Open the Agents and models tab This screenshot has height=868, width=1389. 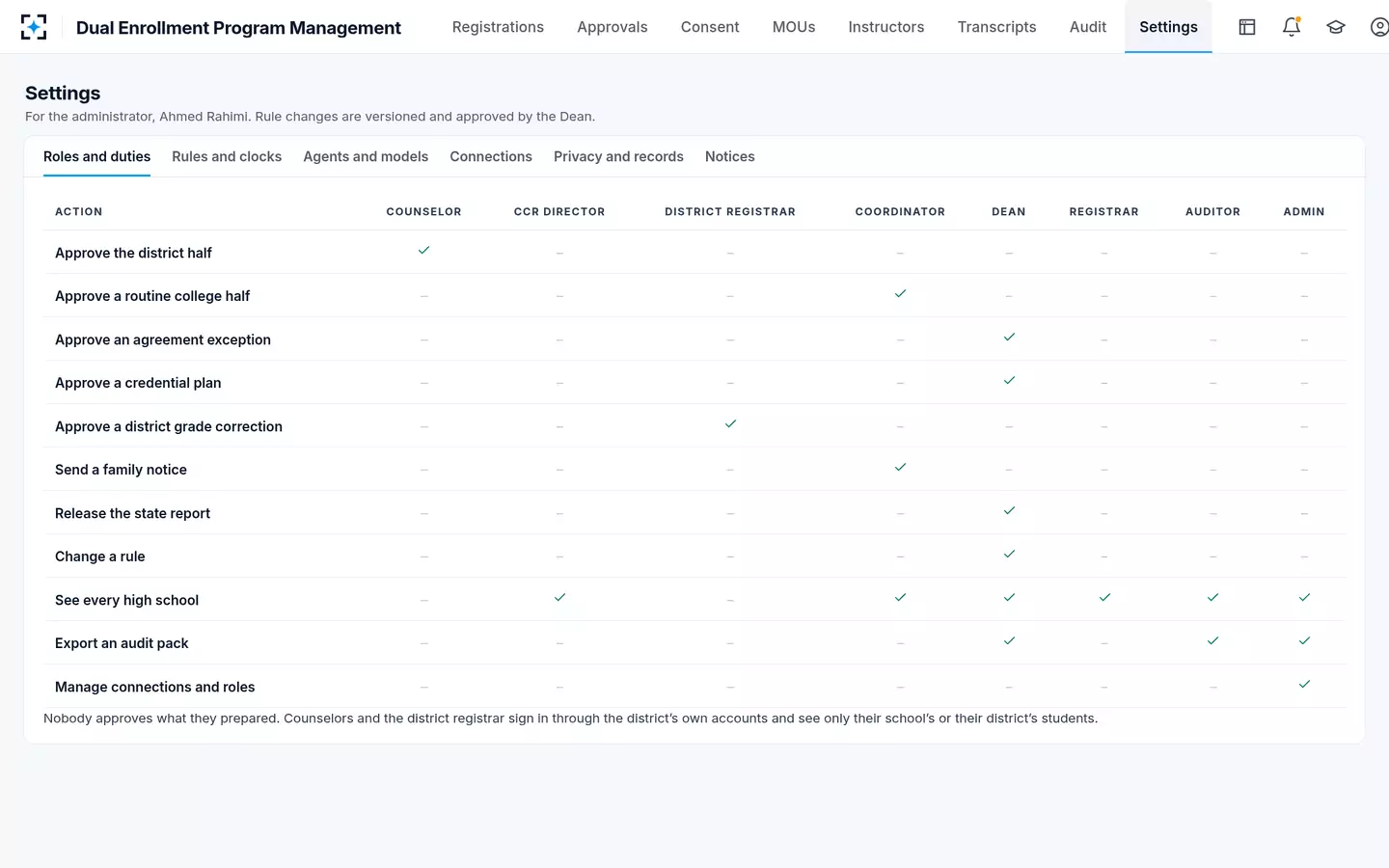[366, 156]
